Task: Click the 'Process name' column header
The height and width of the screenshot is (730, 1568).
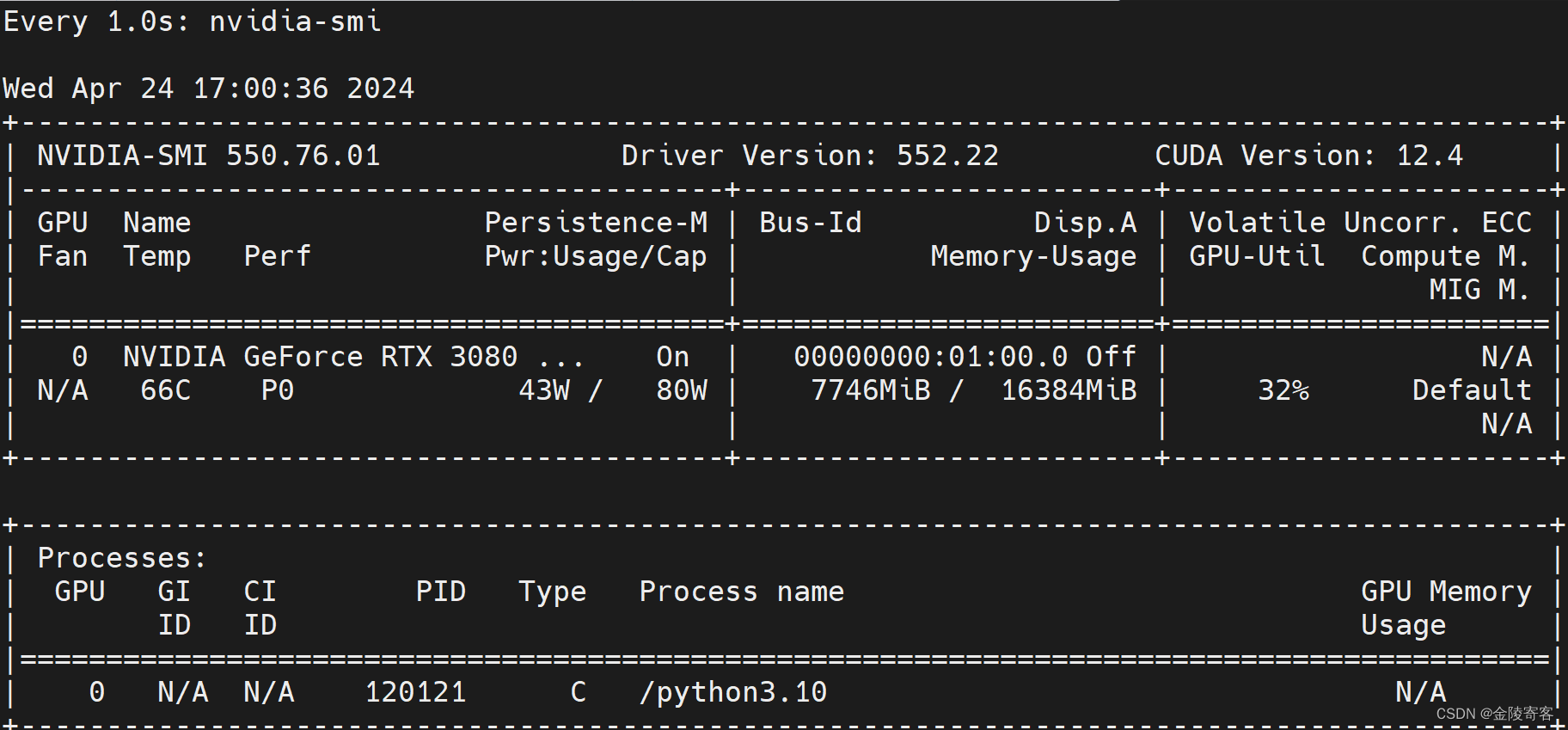Action: 742,591
